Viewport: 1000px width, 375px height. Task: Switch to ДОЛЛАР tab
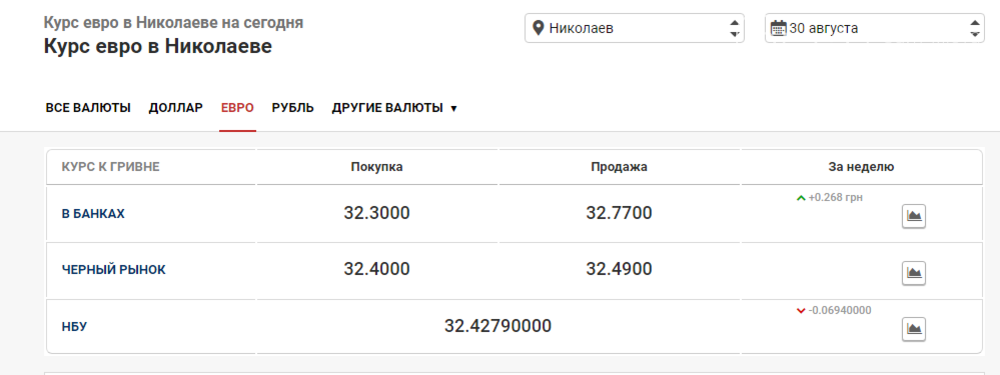pos(176,108)
